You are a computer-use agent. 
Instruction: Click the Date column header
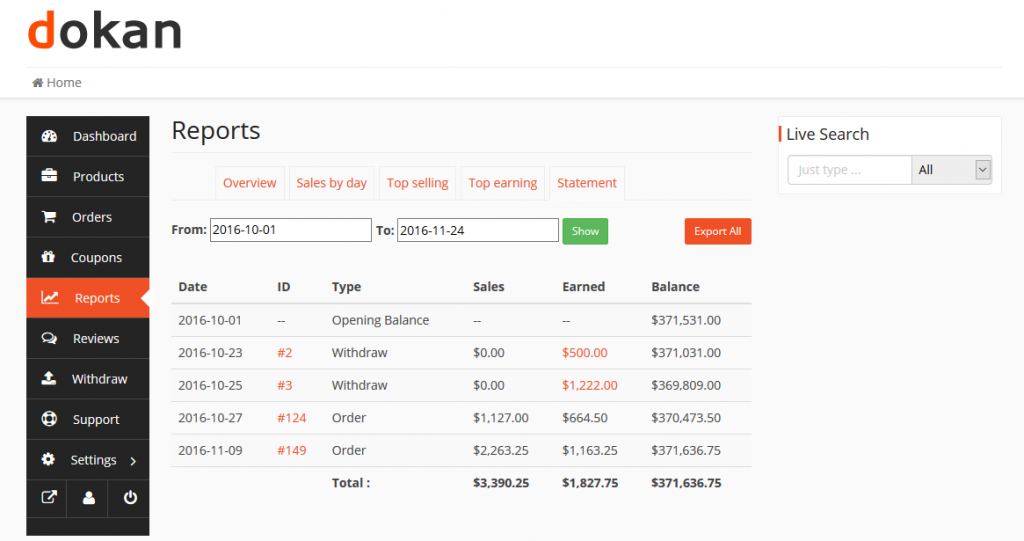[193, 287]
